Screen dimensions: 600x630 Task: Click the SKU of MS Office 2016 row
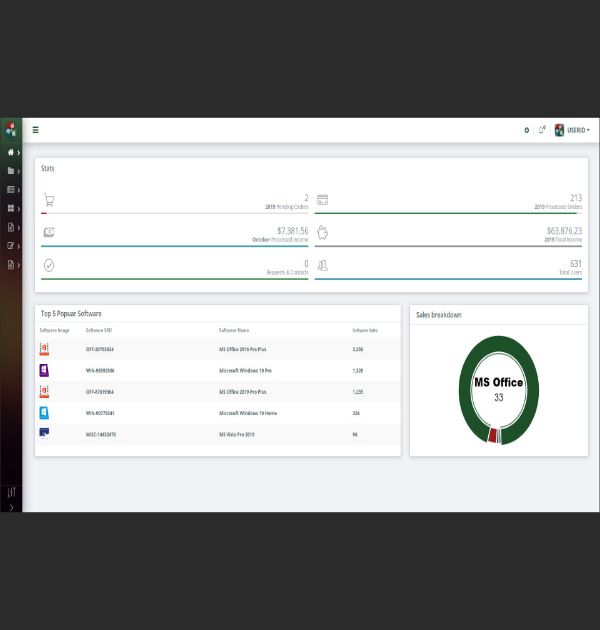100,349
